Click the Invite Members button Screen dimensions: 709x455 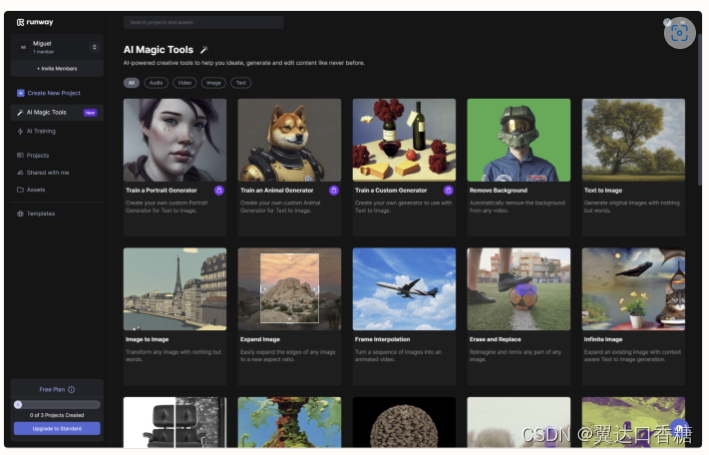click(57, 69)
